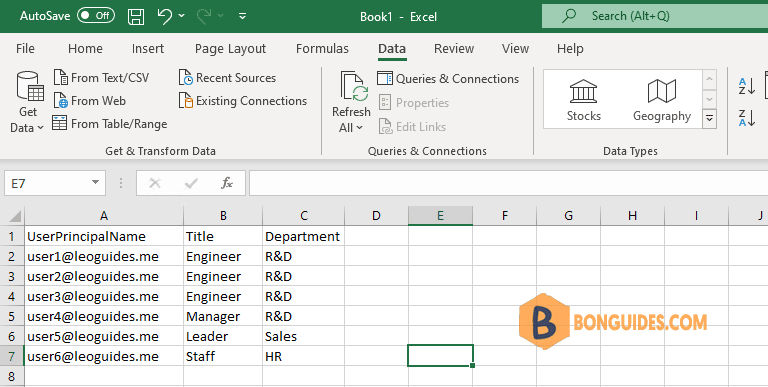Select From Table/Range option
The width and height of the screenshot is (768, 387).
coord(110,124)
